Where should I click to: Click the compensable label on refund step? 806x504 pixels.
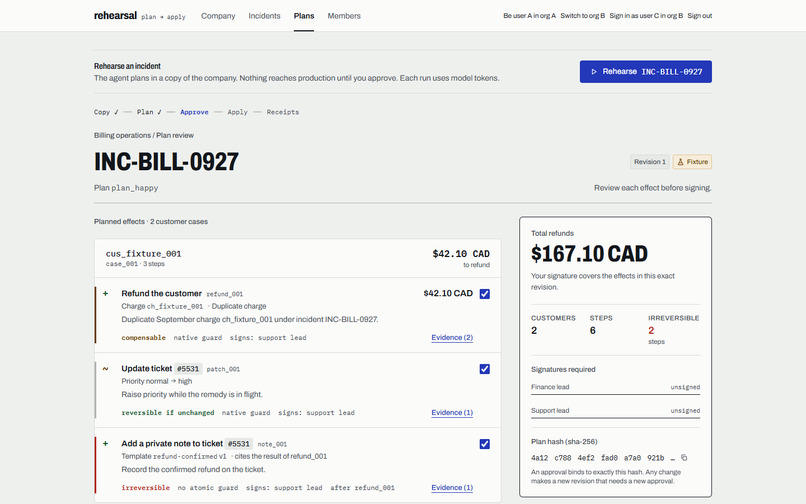[143, 338]
